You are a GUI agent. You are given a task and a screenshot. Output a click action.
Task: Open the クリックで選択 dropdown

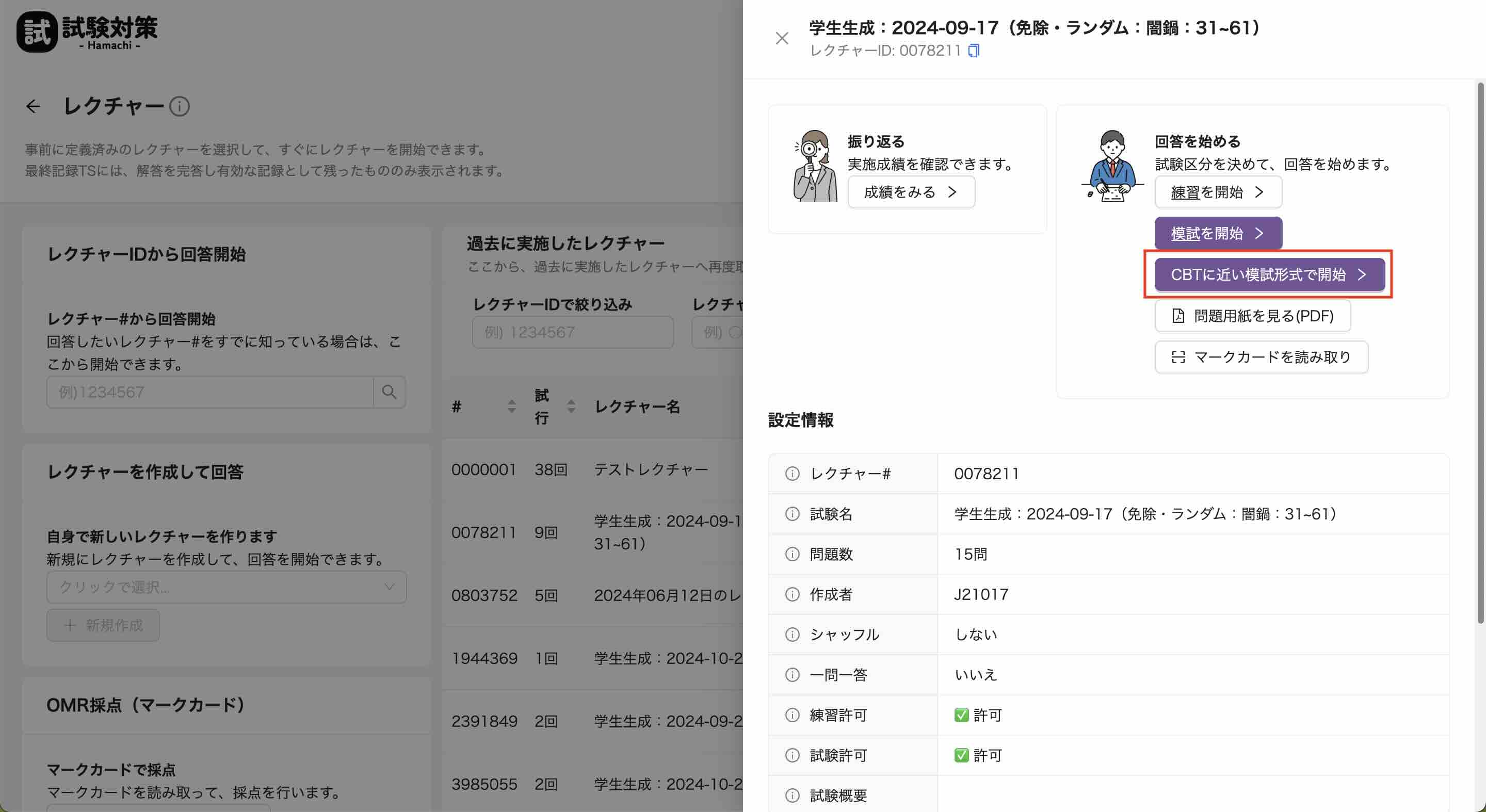[226, 587]
